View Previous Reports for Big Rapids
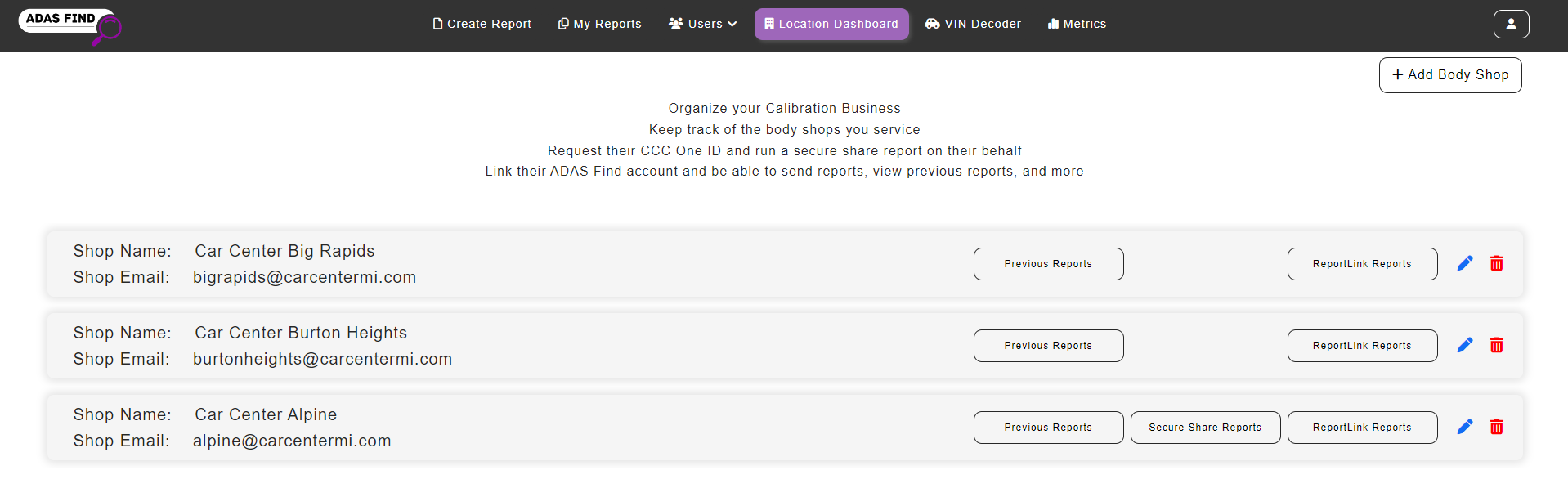 coord(1048,264)
